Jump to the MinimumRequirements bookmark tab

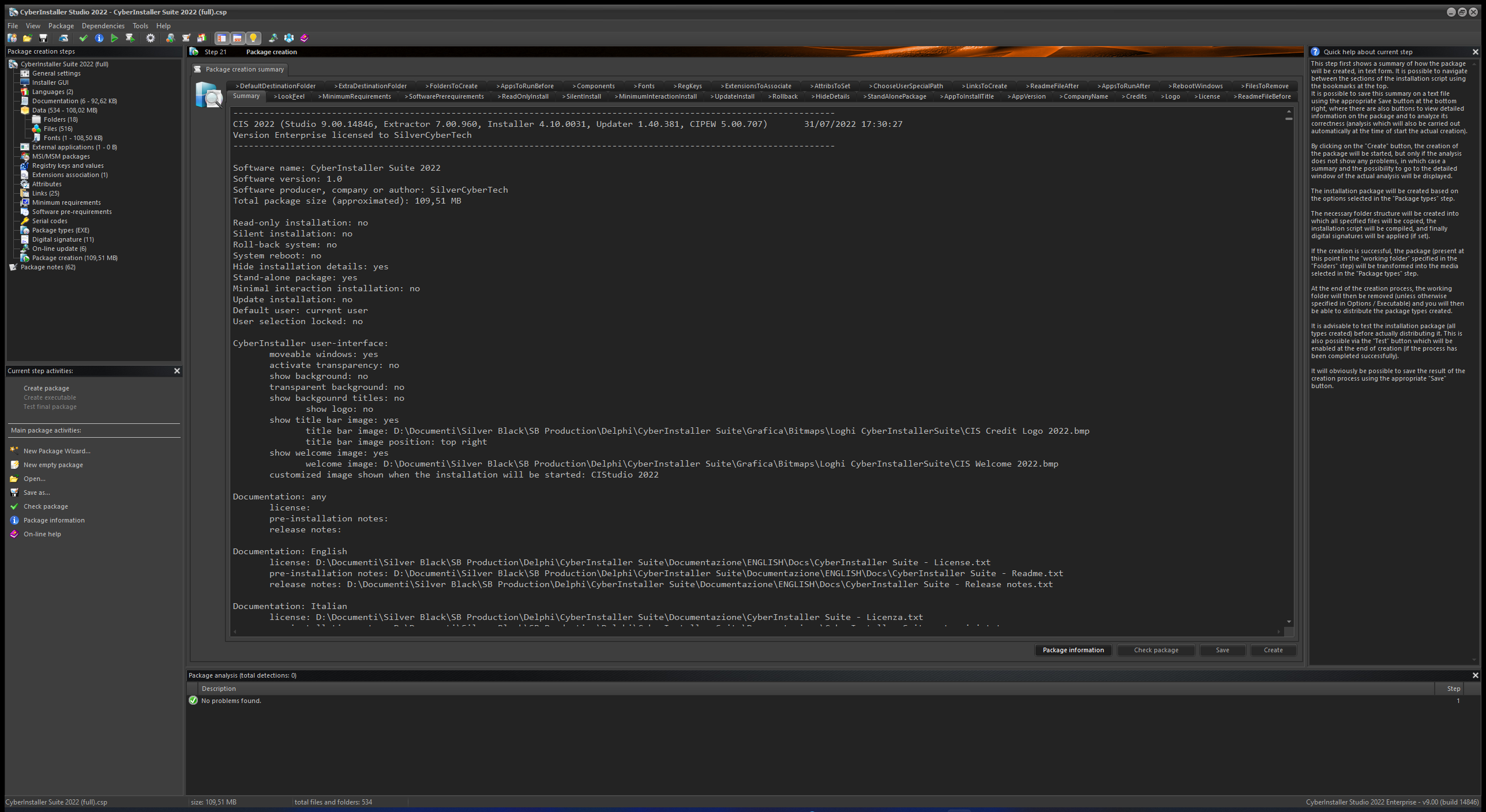(355, 96)
